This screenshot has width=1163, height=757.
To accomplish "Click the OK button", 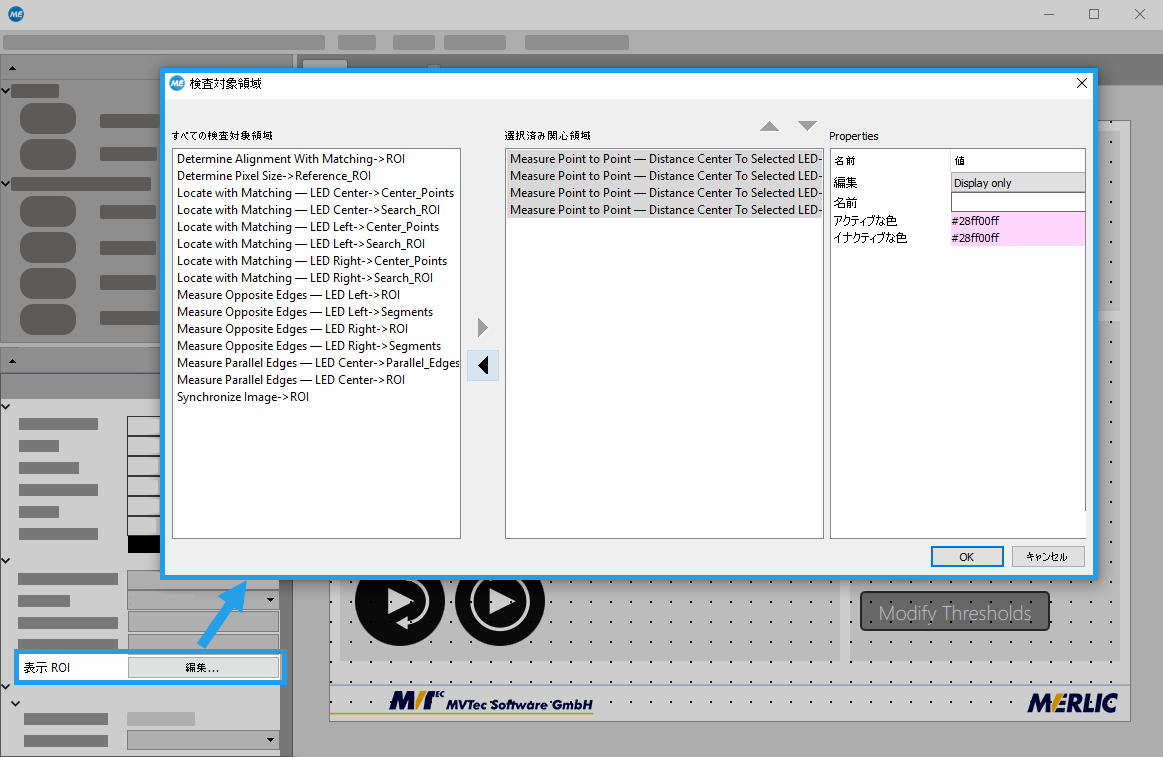I will pos(966,557).
